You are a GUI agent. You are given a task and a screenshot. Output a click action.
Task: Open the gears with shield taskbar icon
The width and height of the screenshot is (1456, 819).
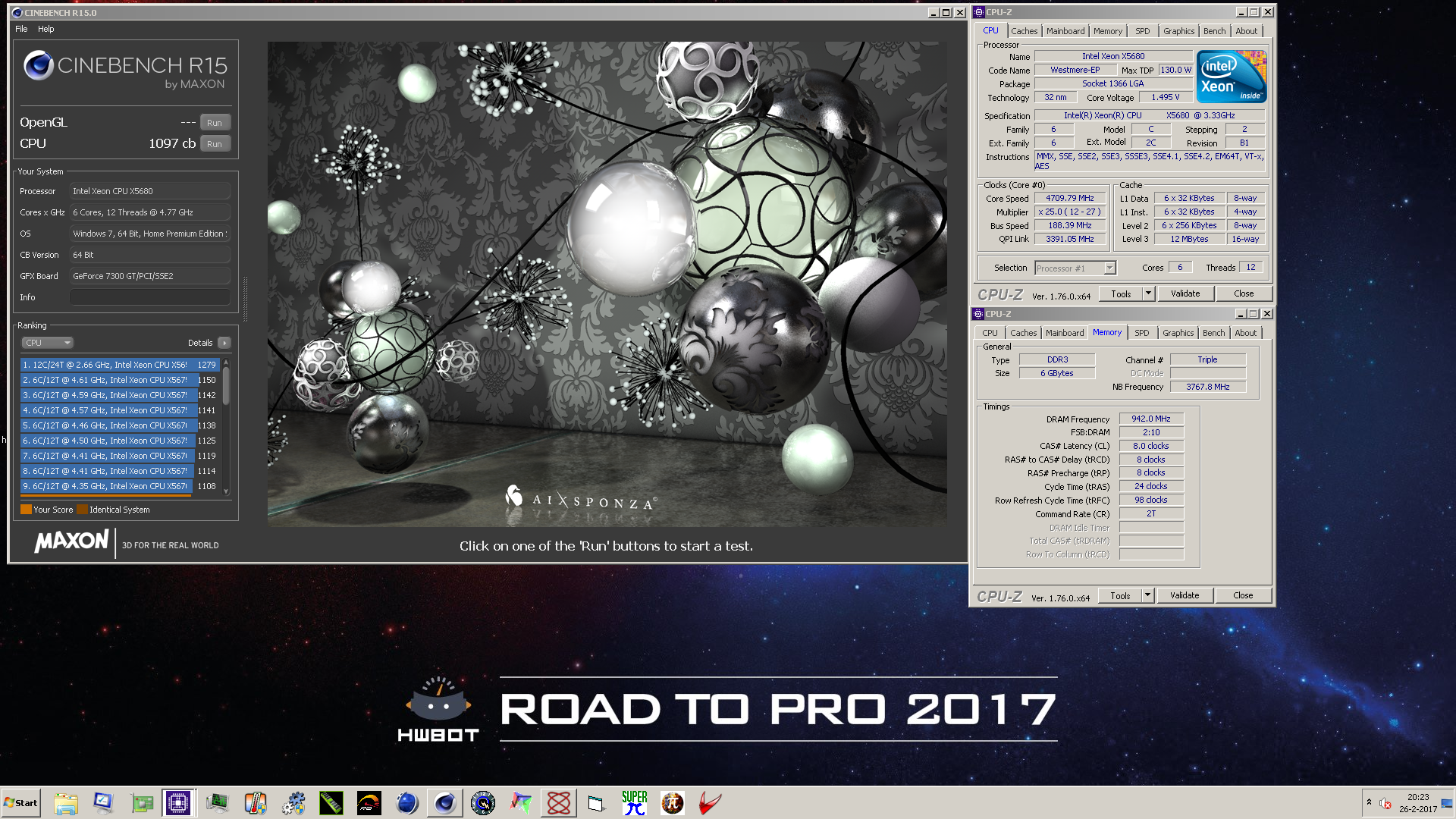[x=293, y=803]
